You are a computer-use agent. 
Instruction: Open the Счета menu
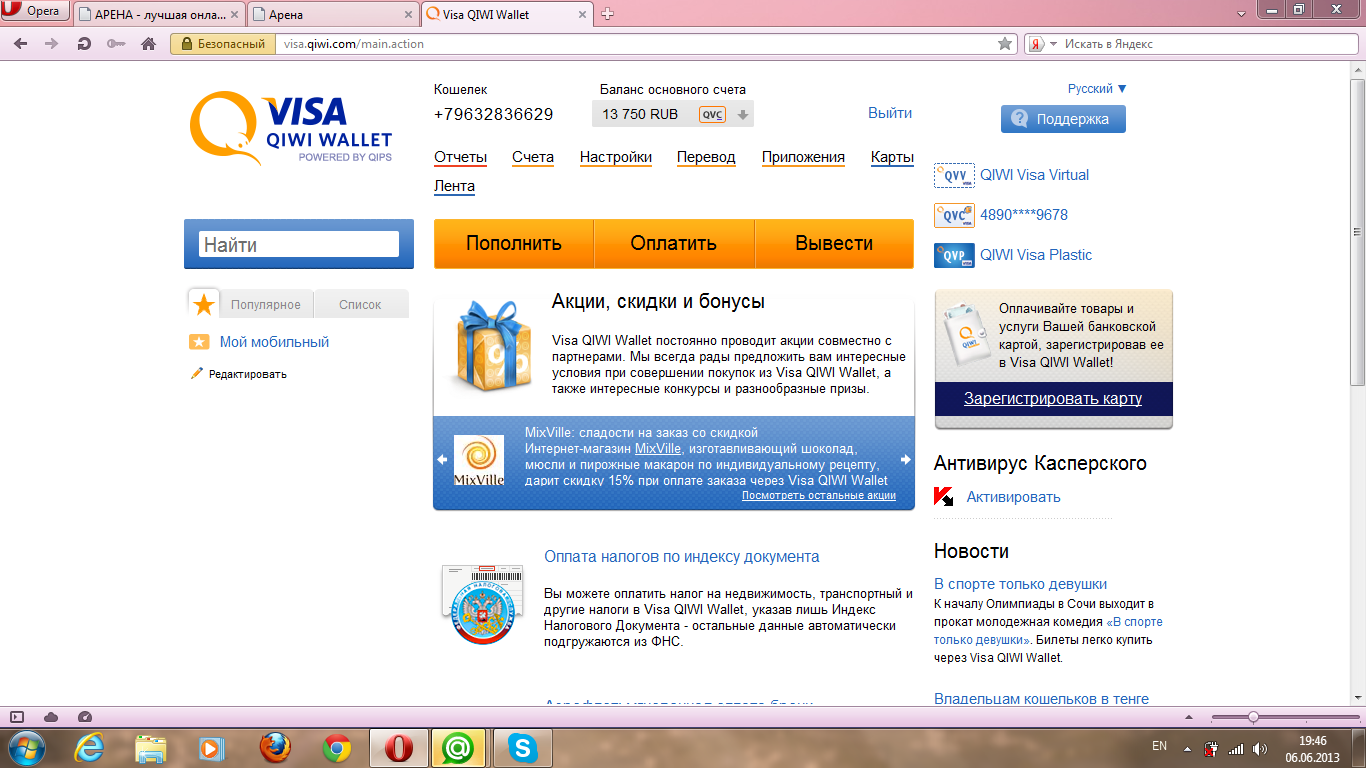coord(533,157)
